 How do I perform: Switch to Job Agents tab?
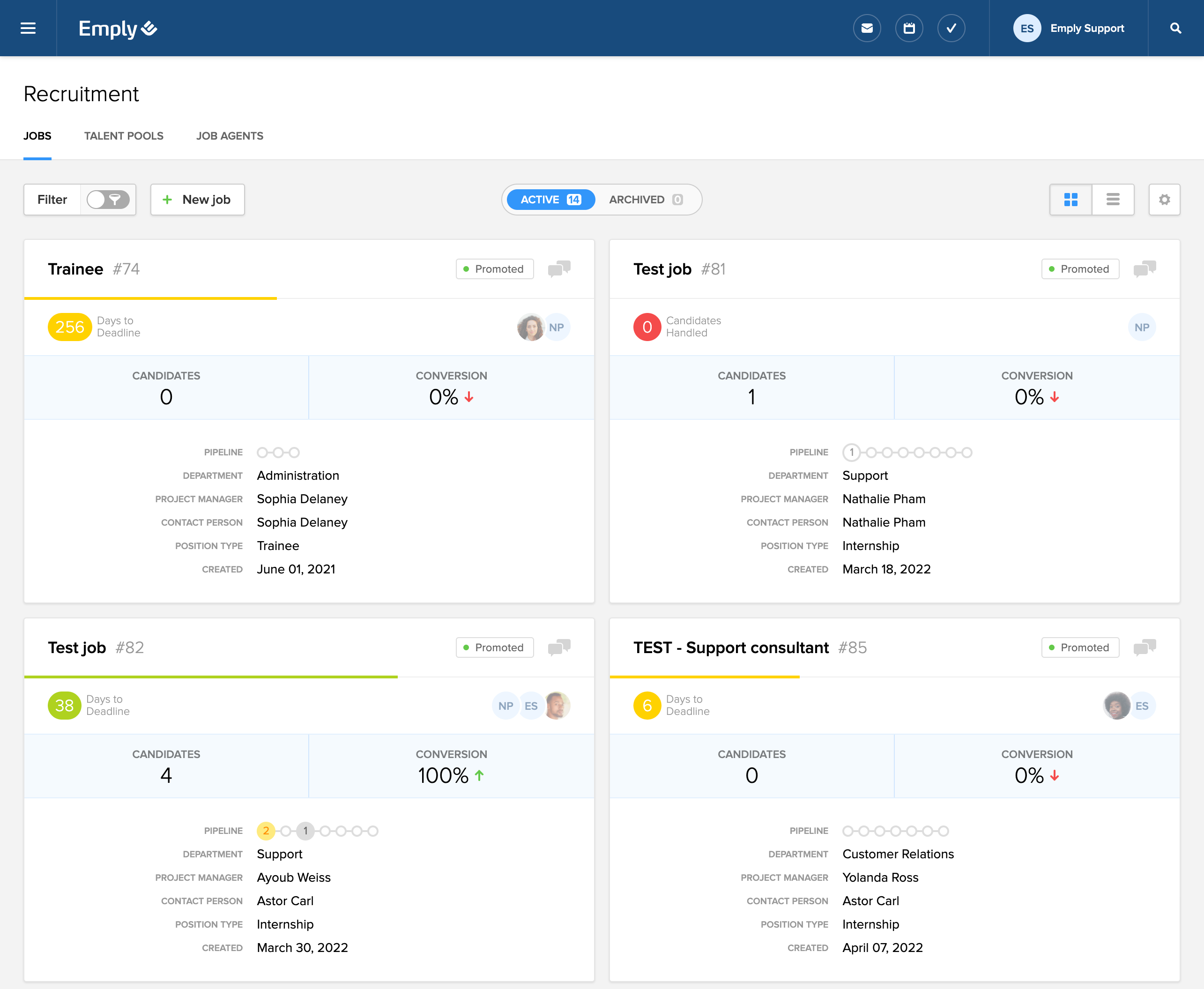click(230, 135)
